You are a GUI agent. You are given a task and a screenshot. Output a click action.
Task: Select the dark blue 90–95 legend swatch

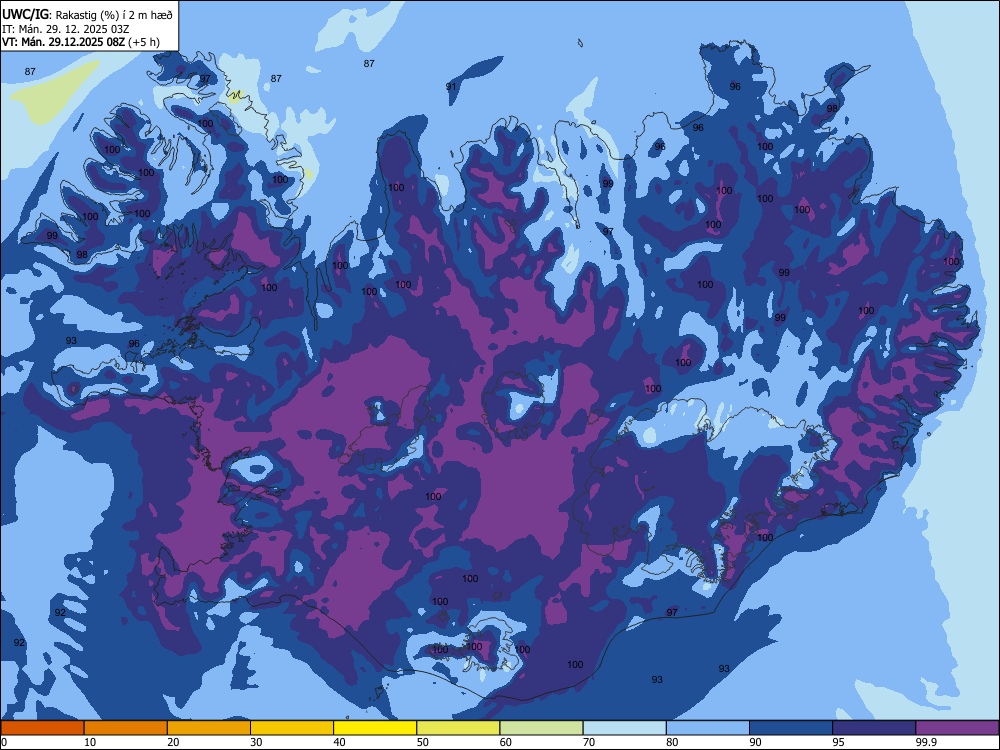point(791,728)
